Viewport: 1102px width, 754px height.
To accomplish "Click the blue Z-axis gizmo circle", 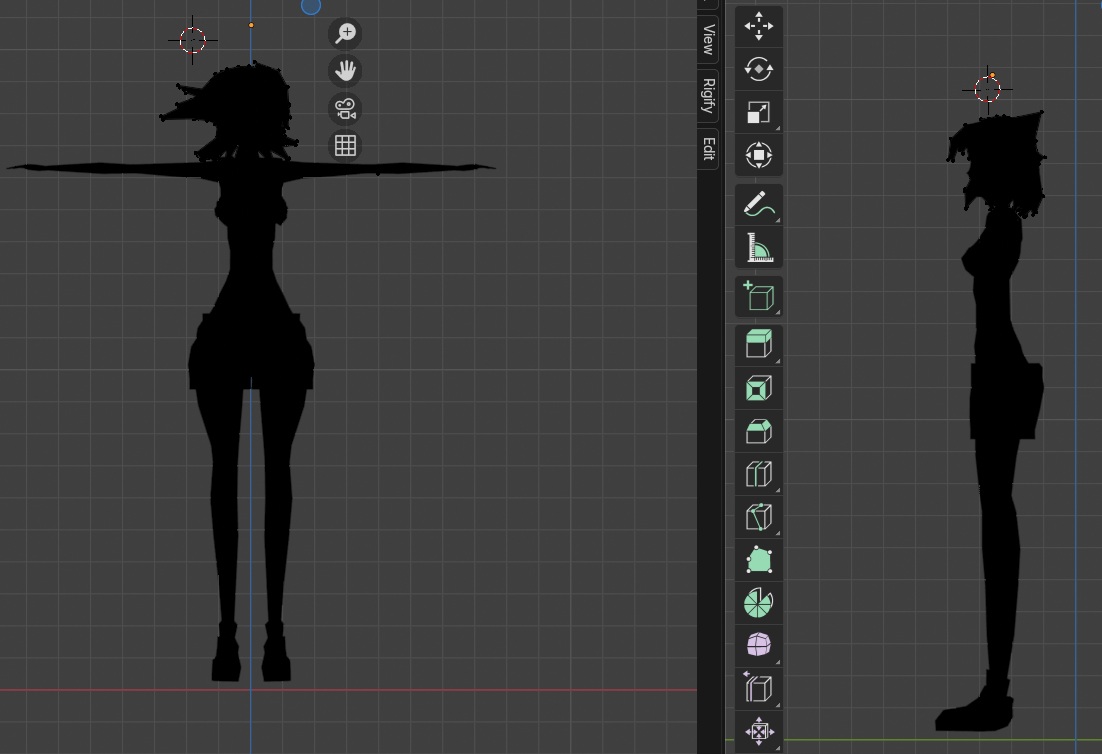I will coord(311,6).
